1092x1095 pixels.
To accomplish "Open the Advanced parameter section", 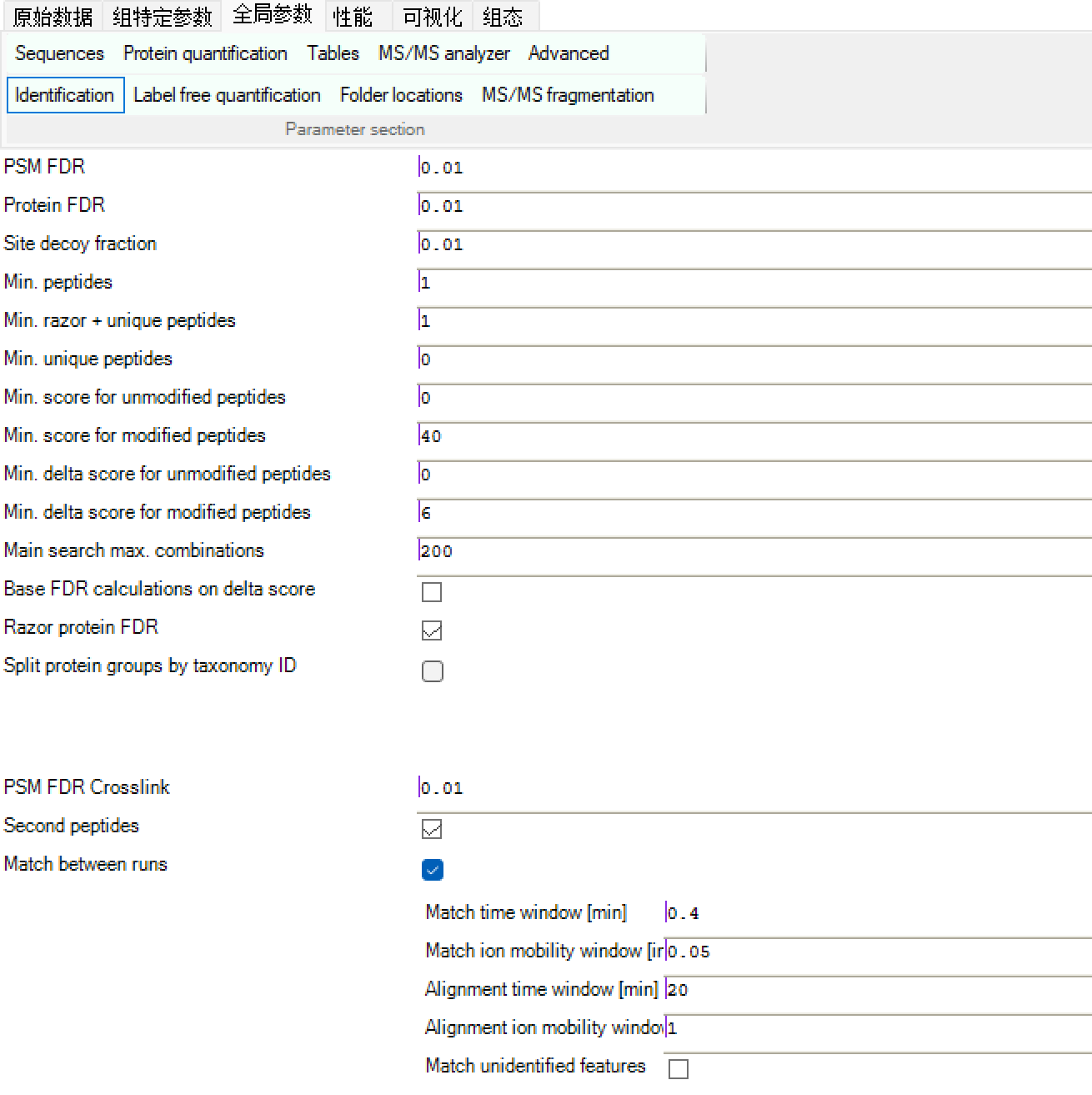I will [x=569, y=53].
